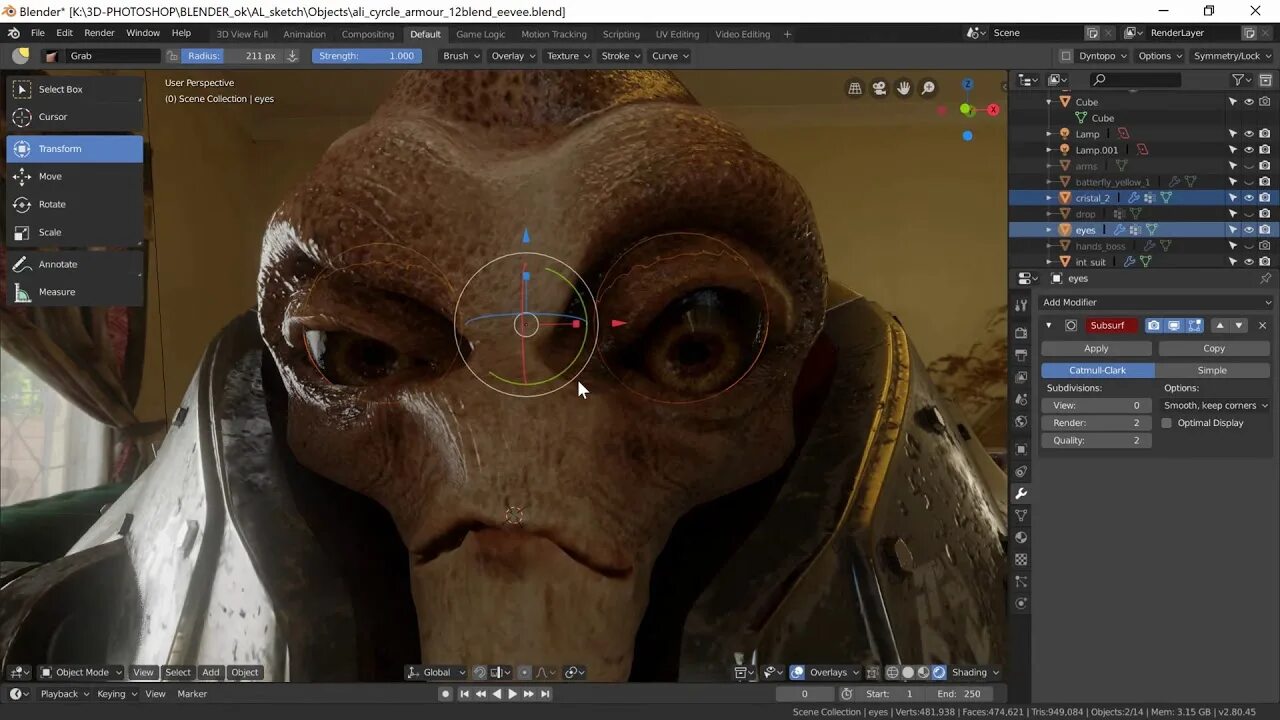Select the Annotate tool
Image resolution: width=1280 pixels, height=720 pixels.
coord(75,264)
